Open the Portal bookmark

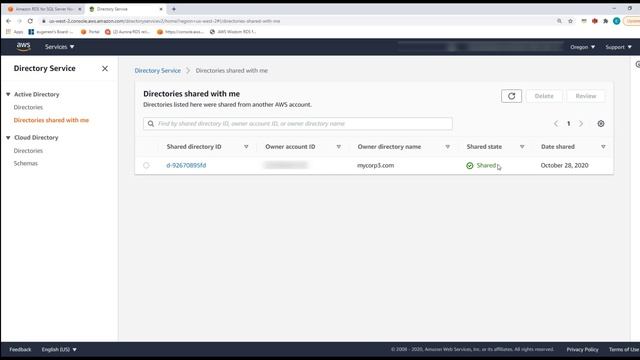point(90,32)
